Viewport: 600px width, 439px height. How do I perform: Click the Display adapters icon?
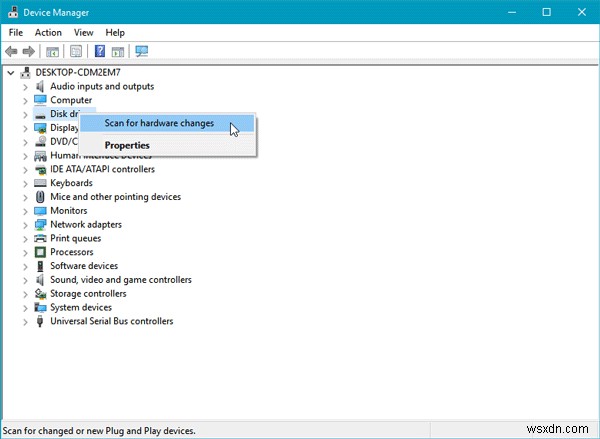pos(40,128)
